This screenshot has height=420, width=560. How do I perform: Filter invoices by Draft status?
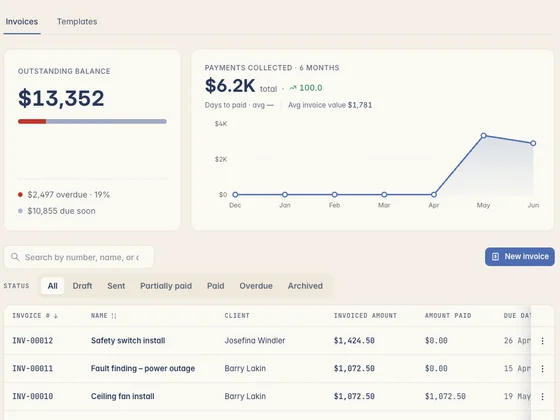point(82,286)
